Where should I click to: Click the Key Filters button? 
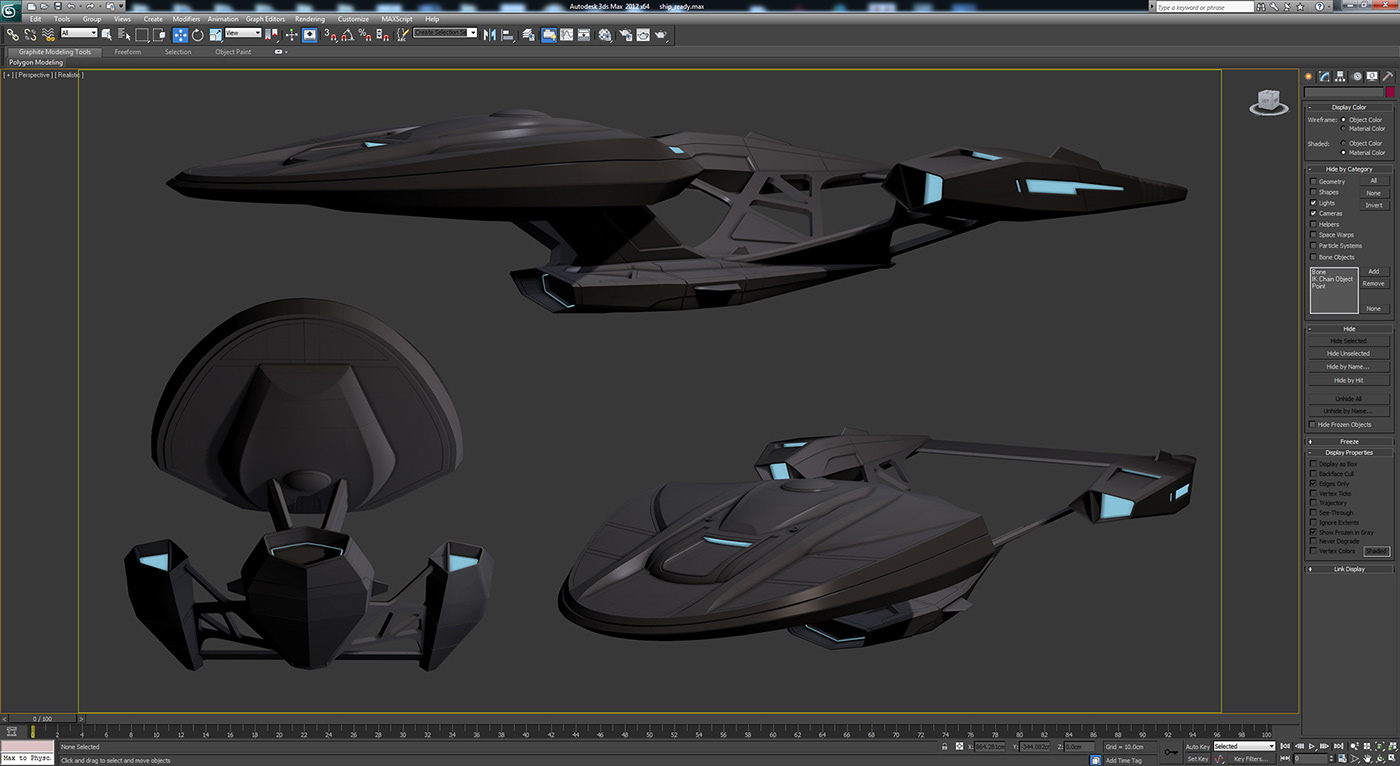[1251, 759]
